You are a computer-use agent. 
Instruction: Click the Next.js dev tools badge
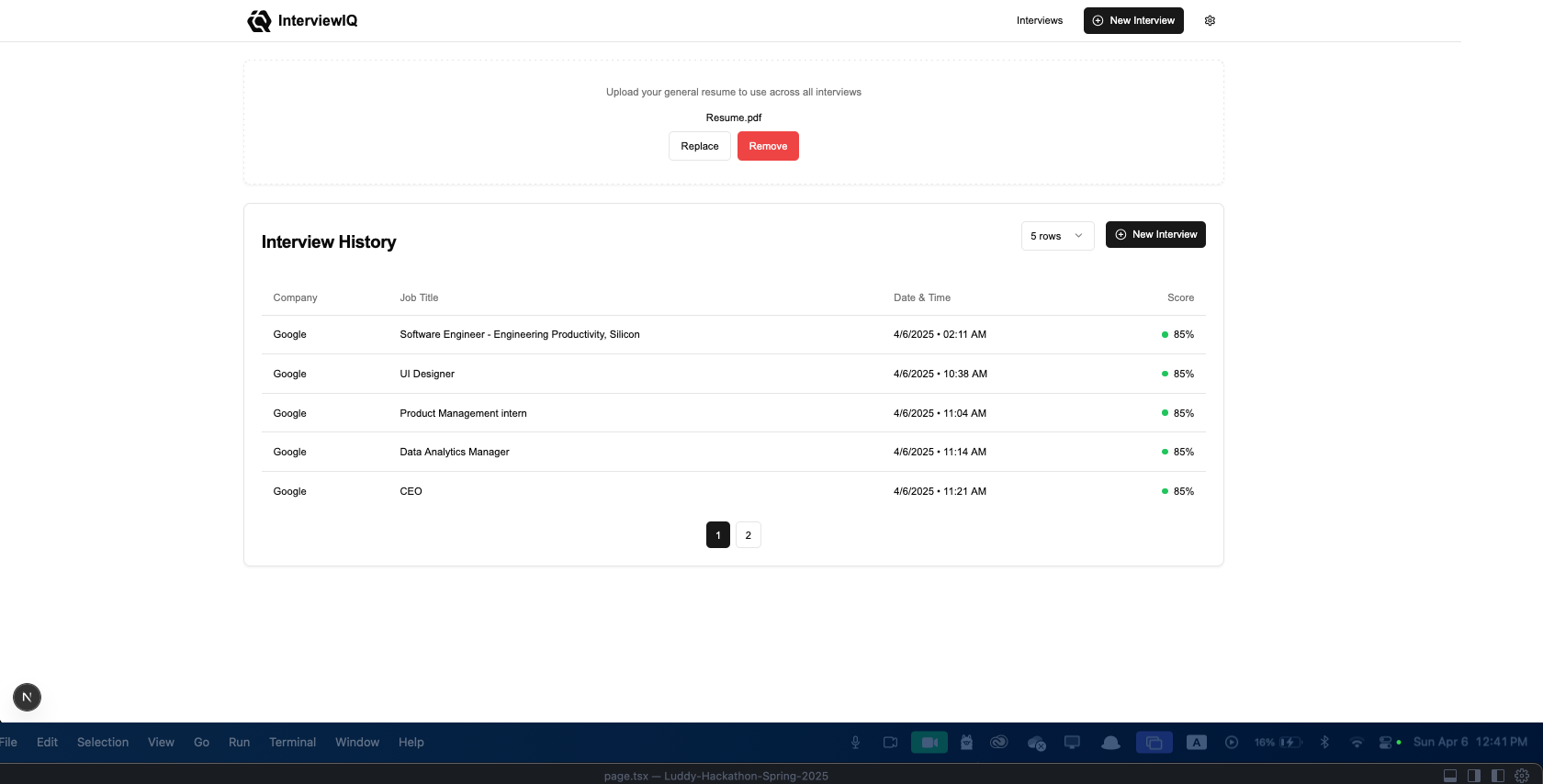(27, 697)
